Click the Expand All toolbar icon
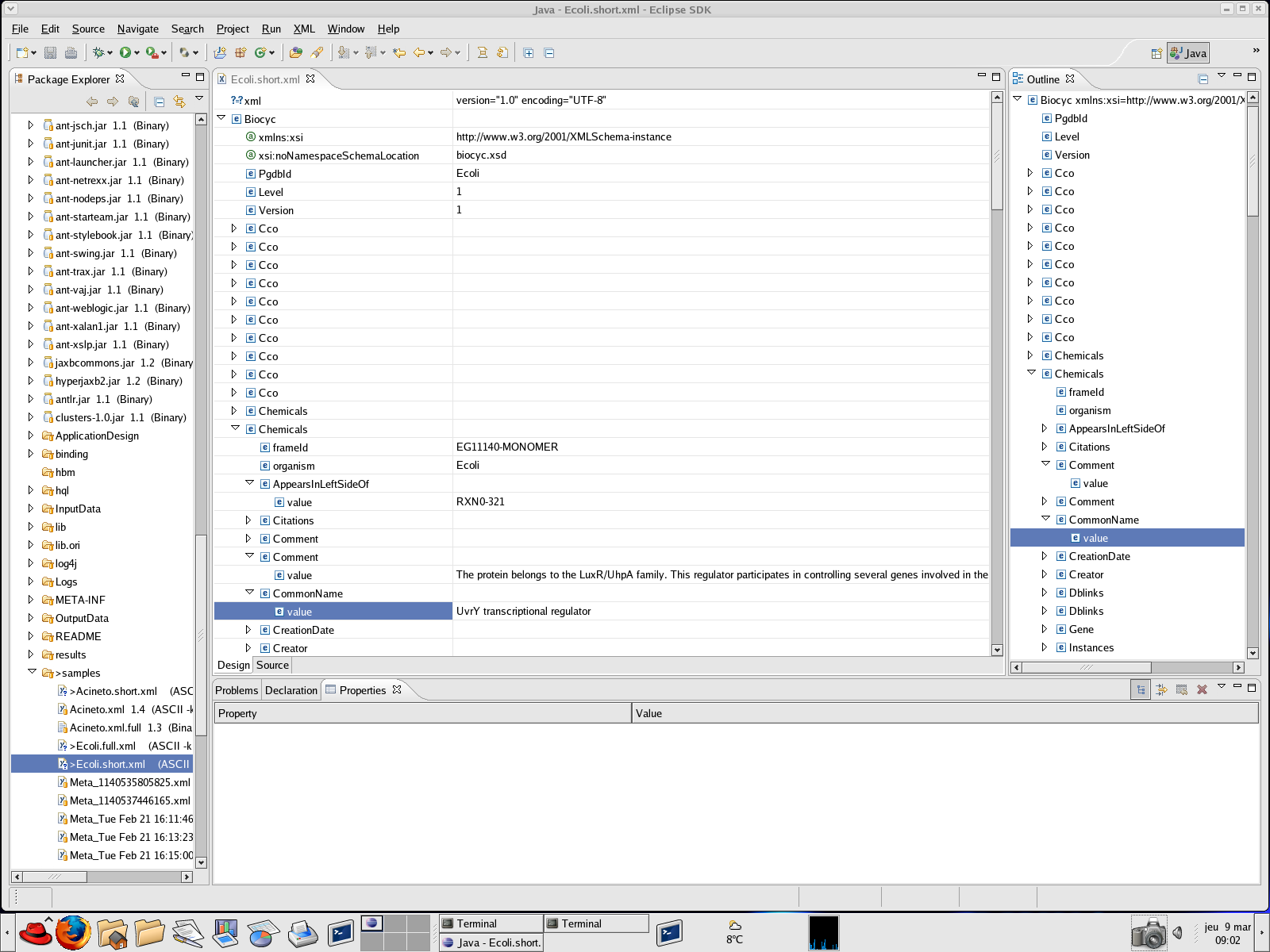Screen dimensions: 1270x952 pyautogui.click(x=529, y=52)
